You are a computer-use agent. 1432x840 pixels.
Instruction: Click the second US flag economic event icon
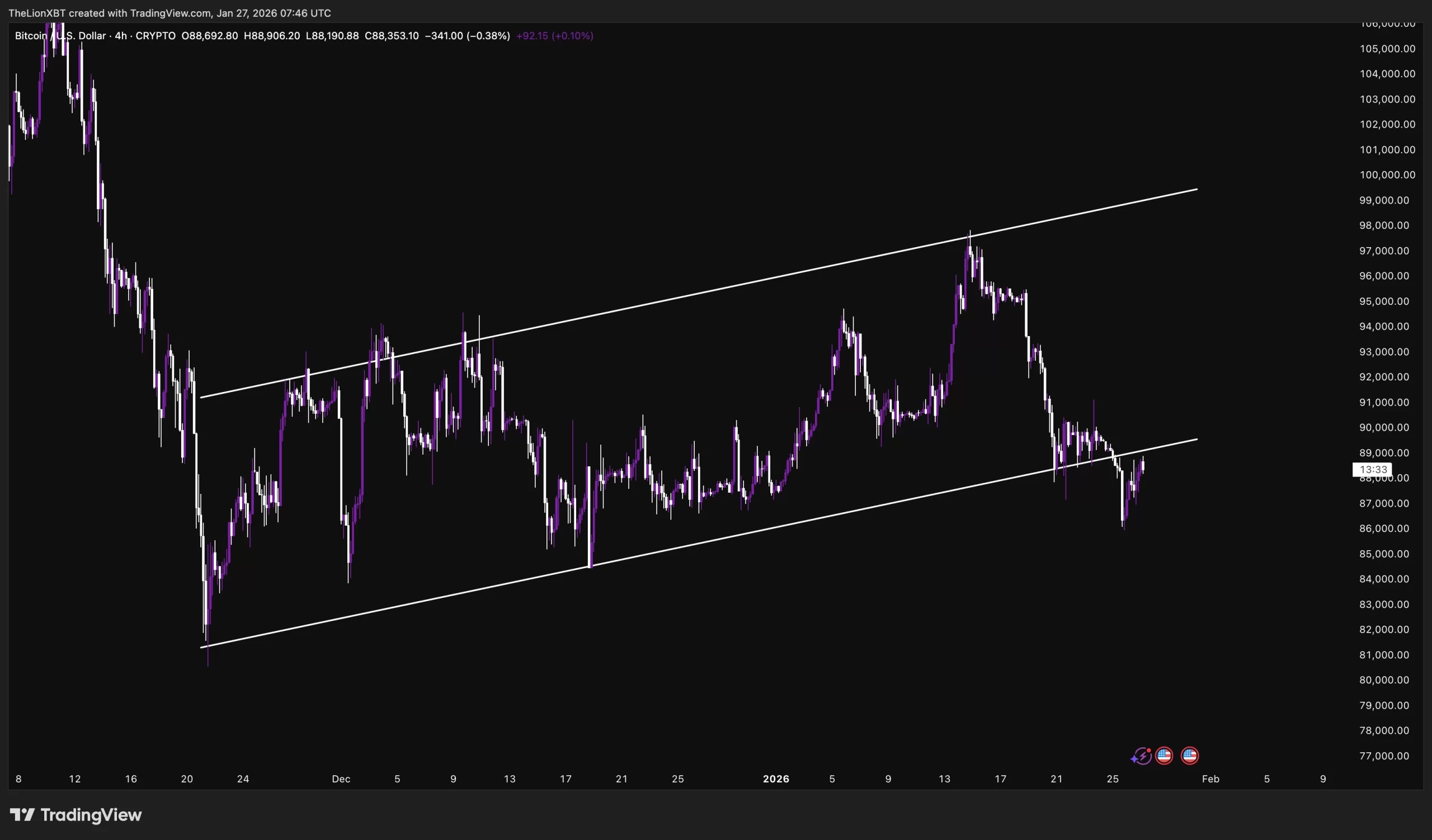1189,756
